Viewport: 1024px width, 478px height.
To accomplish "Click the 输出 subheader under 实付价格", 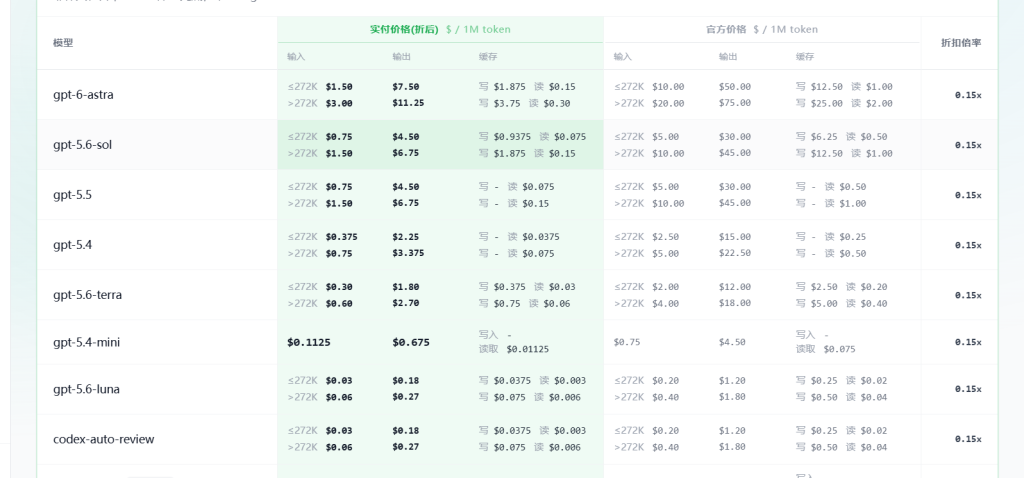I will point(401,57).
